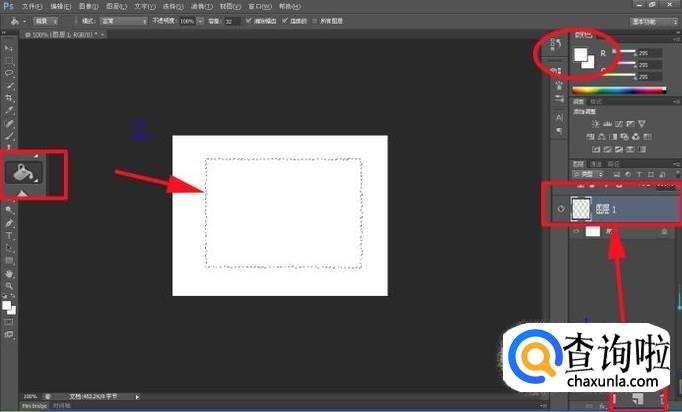682x412 pixels.
Task: Open the Character panel icon
Action: [x=559, y=117]
